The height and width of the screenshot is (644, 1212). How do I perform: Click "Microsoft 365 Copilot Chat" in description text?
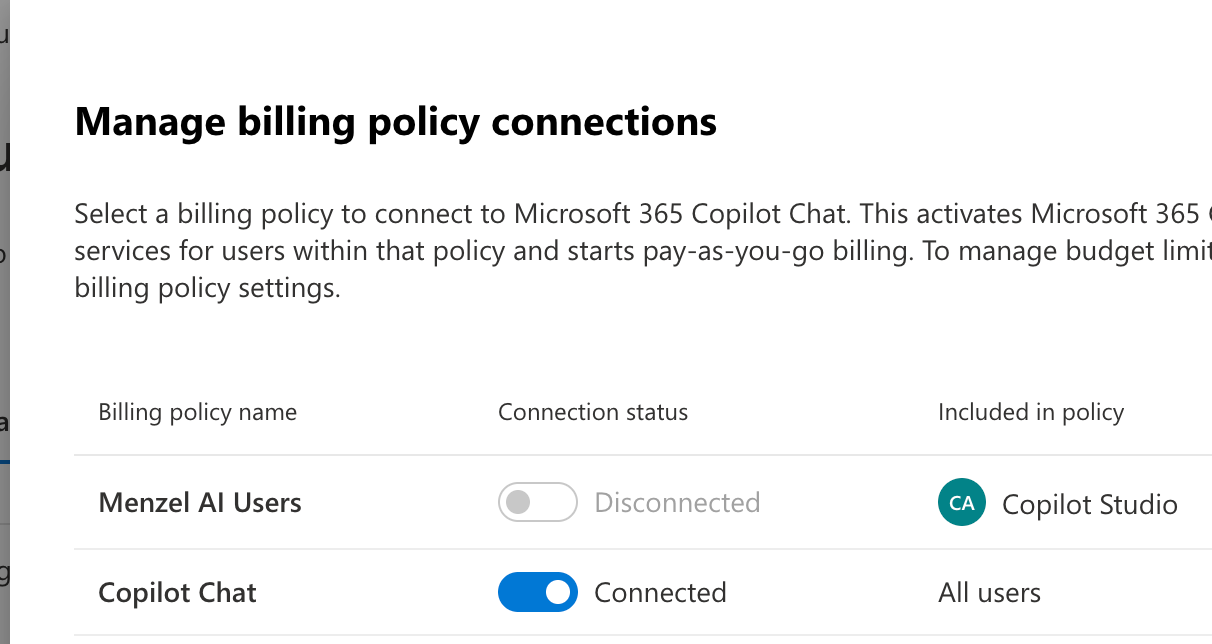click(x=682, y=214)
